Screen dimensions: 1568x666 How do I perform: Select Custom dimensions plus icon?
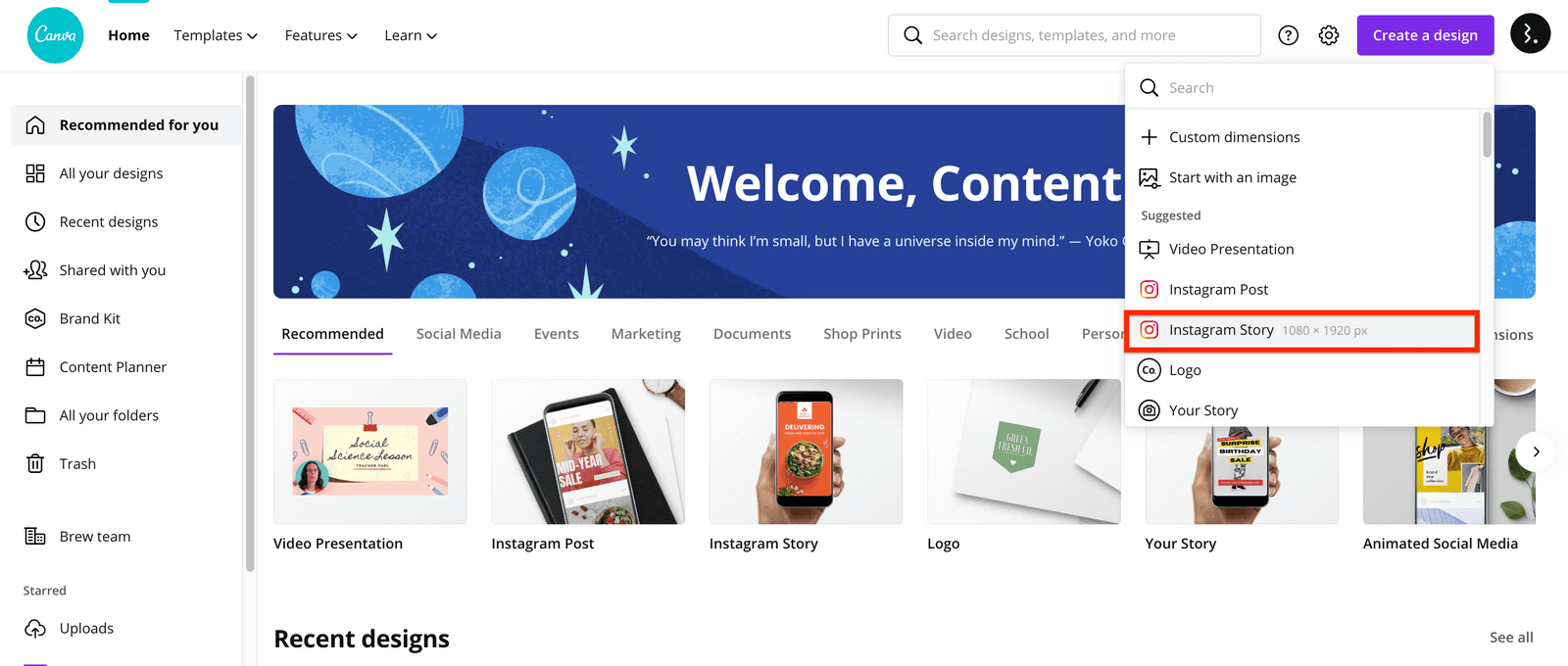tap(1150, 137)
